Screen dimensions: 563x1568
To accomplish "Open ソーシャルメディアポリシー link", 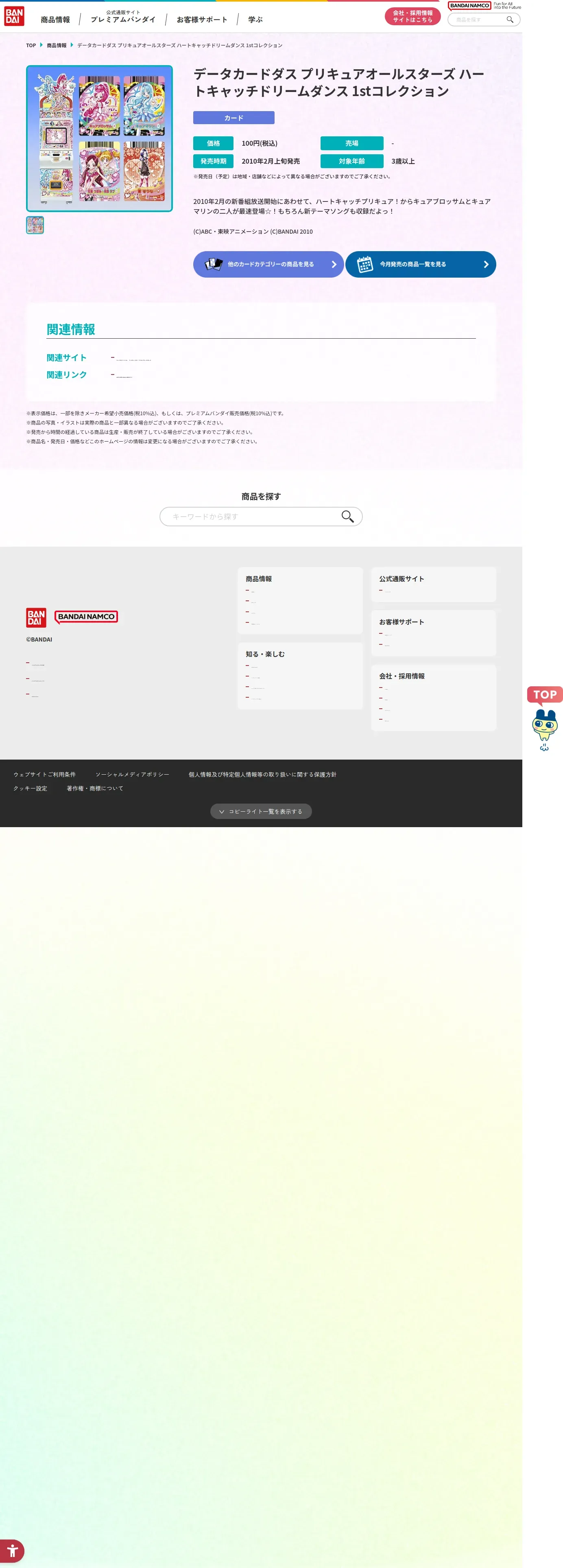I will [x=132, y=774].
